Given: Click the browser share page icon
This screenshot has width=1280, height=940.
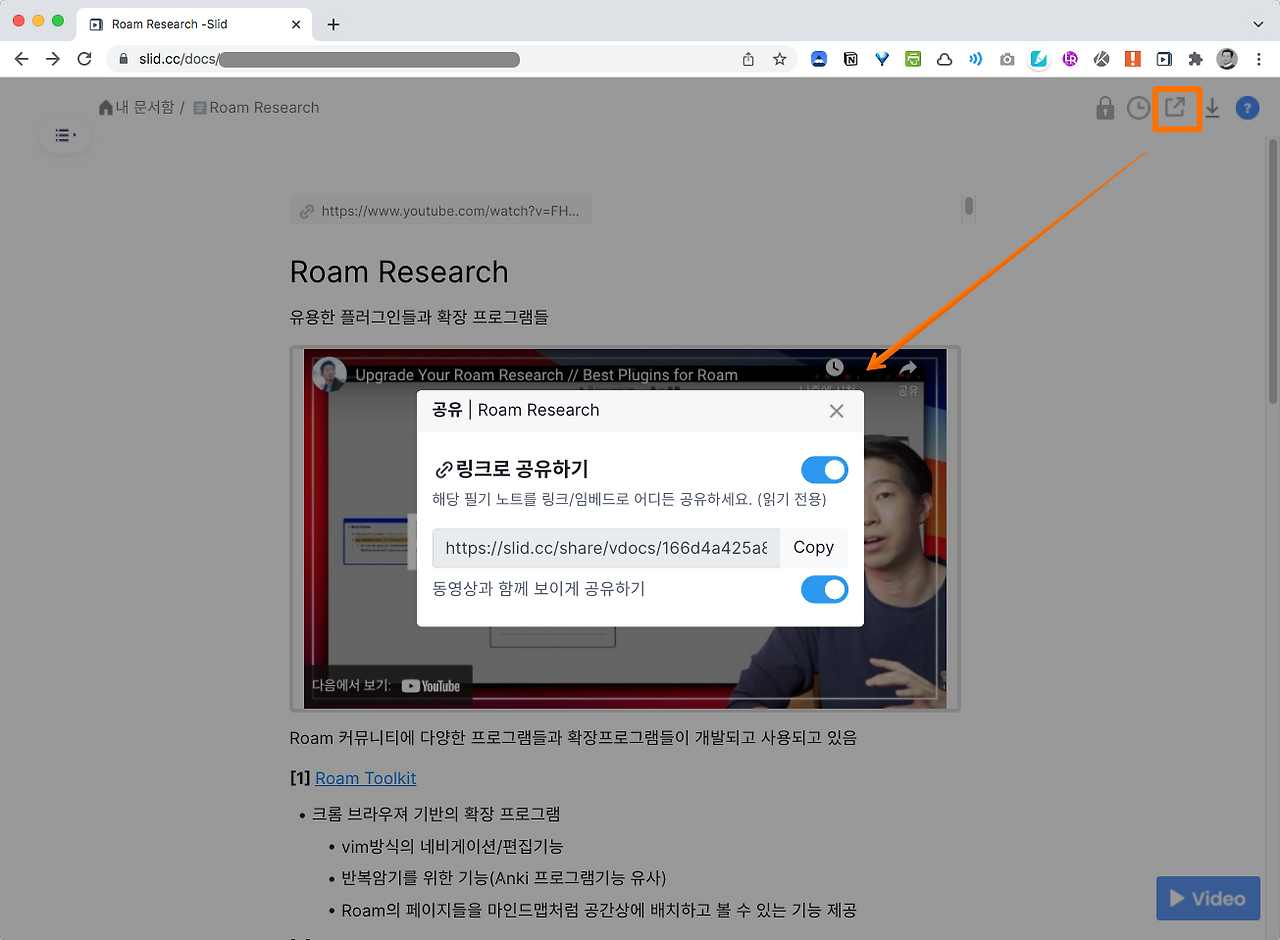Looking at the screenshot, I should point(748,59).
